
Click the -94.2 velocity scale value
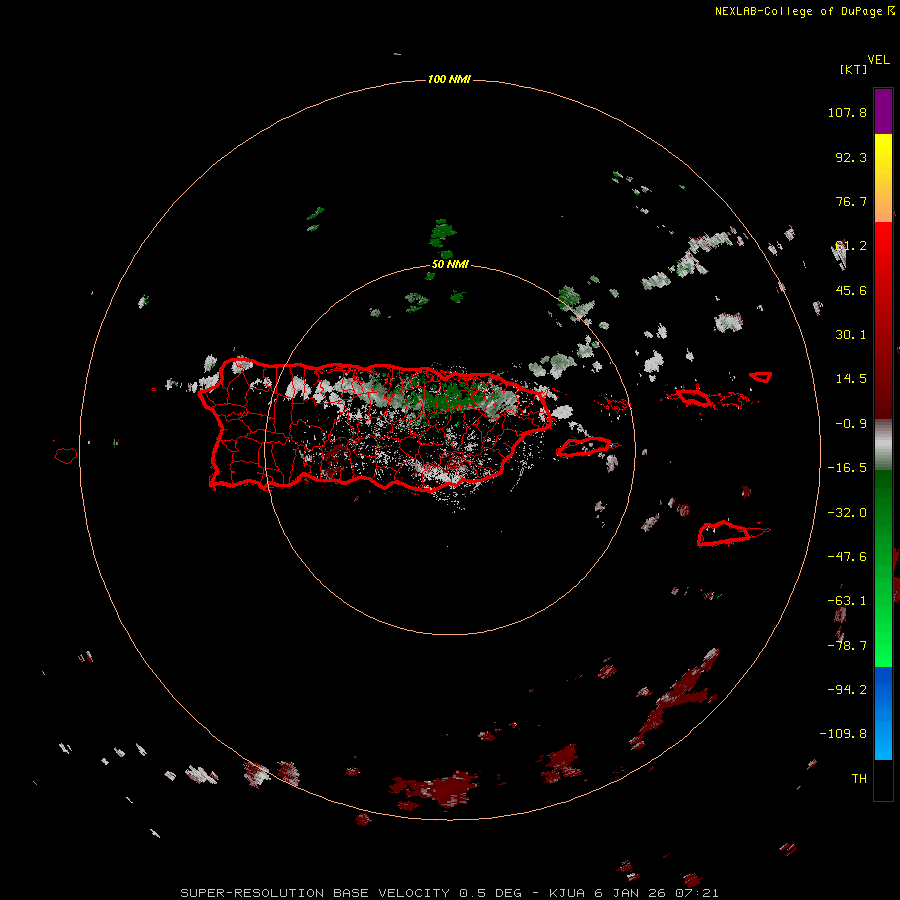point(847,689)
